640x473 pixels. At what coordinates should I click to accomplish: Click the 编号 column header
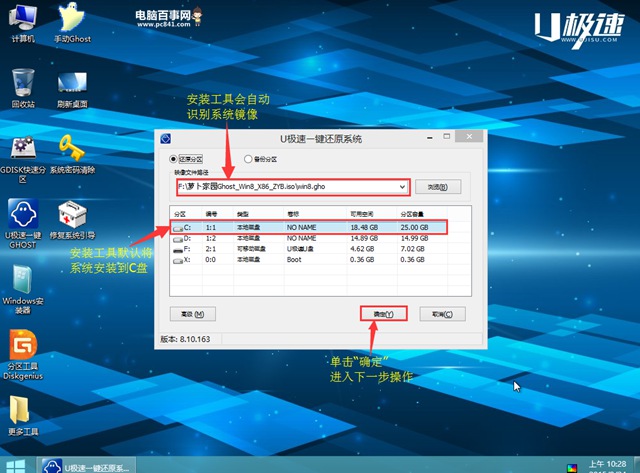(x=211, y=214)
